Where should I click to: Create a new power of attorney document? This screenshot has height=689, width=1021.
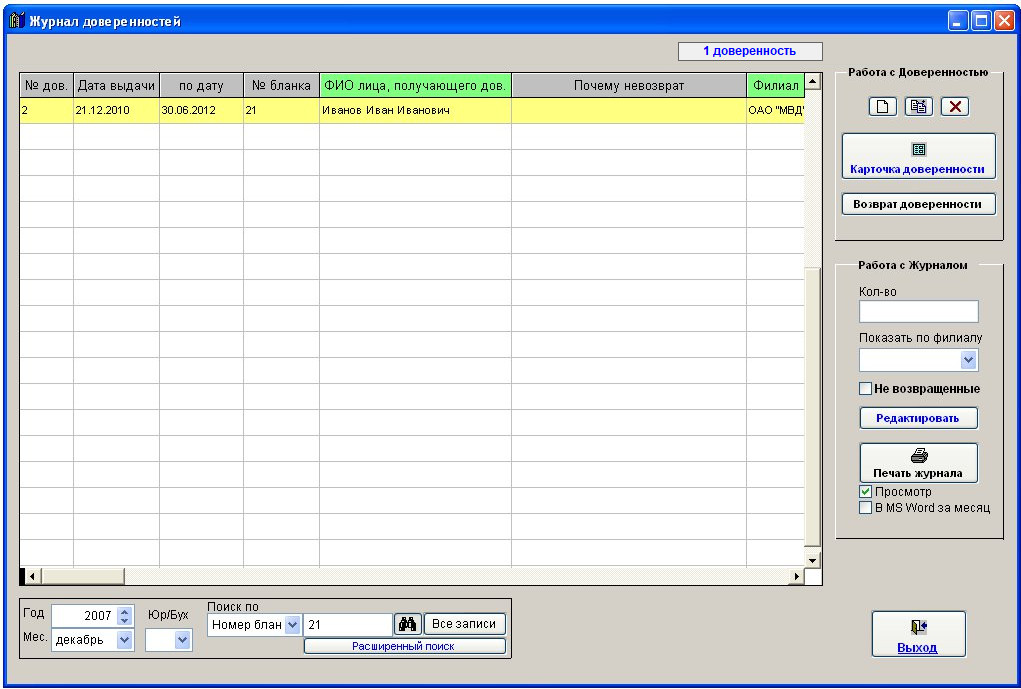pos(882,107)
